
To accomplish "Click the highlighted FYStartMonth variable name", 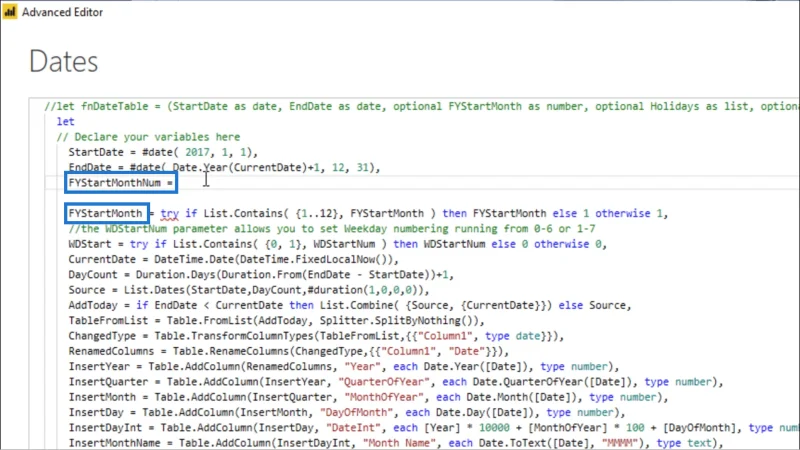I will (x=106, y=213).
